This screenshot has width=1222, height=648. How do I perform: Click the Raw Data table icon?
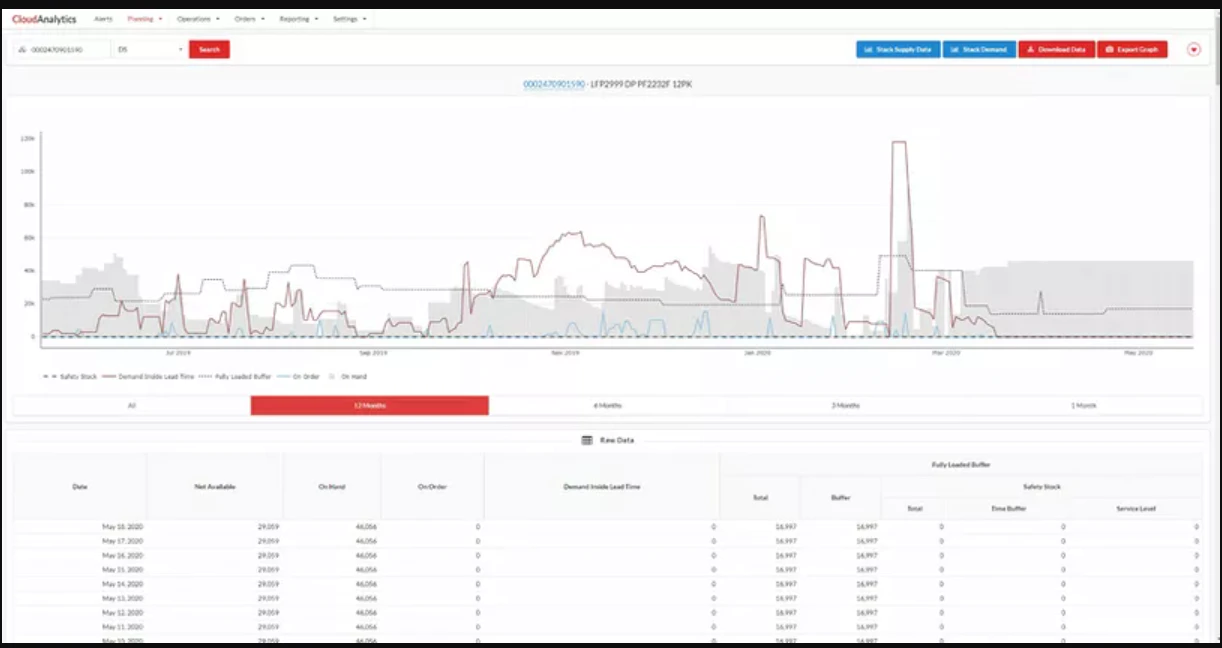(587, 440)
